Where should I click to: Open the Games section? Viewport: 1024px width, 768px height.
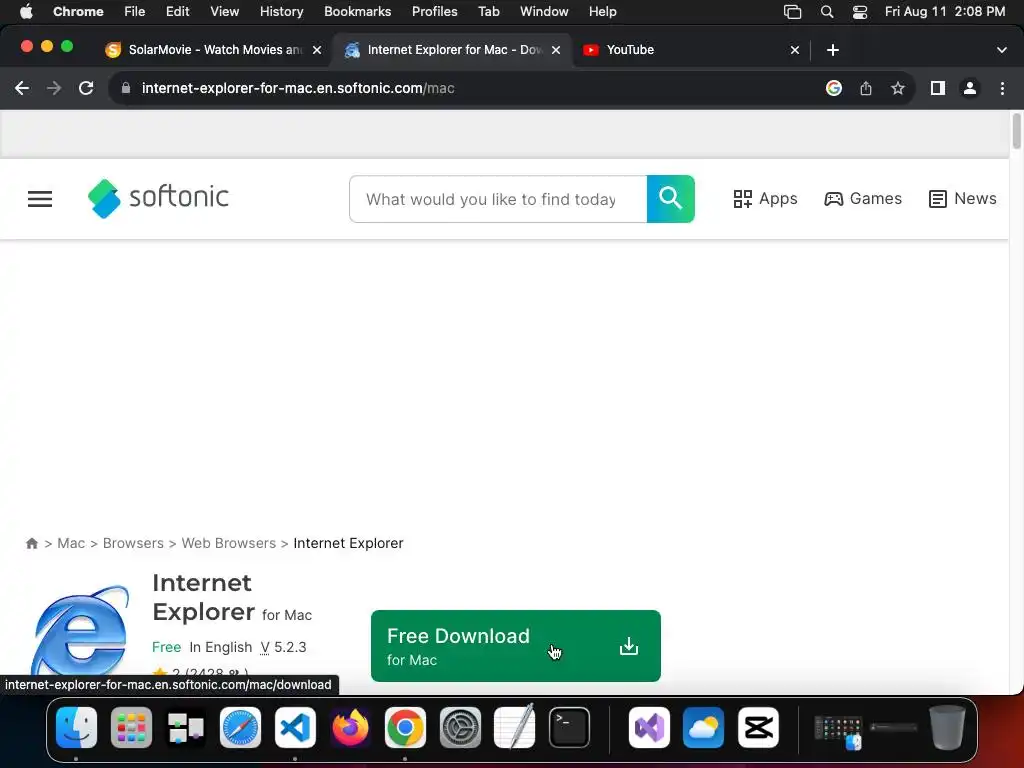coord(863,199)
